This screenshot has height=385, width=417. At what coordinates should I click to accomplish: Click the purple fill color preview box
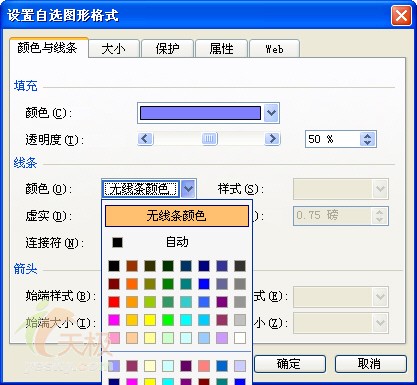pyautogui.click(x=200, y=113)
